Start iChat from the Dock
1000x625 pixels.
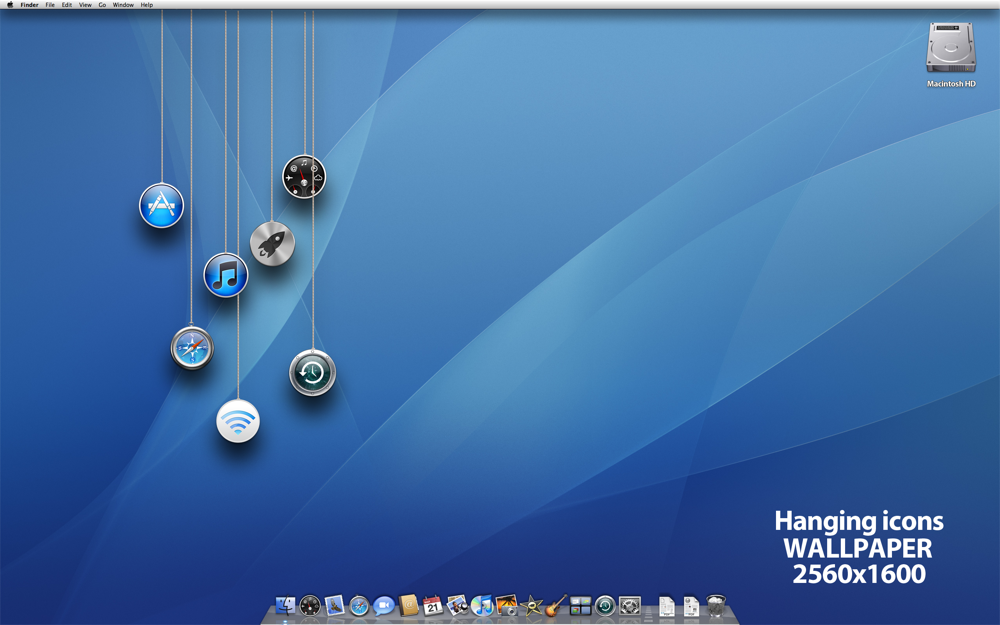pyautogui.click(x=383, y=606)
